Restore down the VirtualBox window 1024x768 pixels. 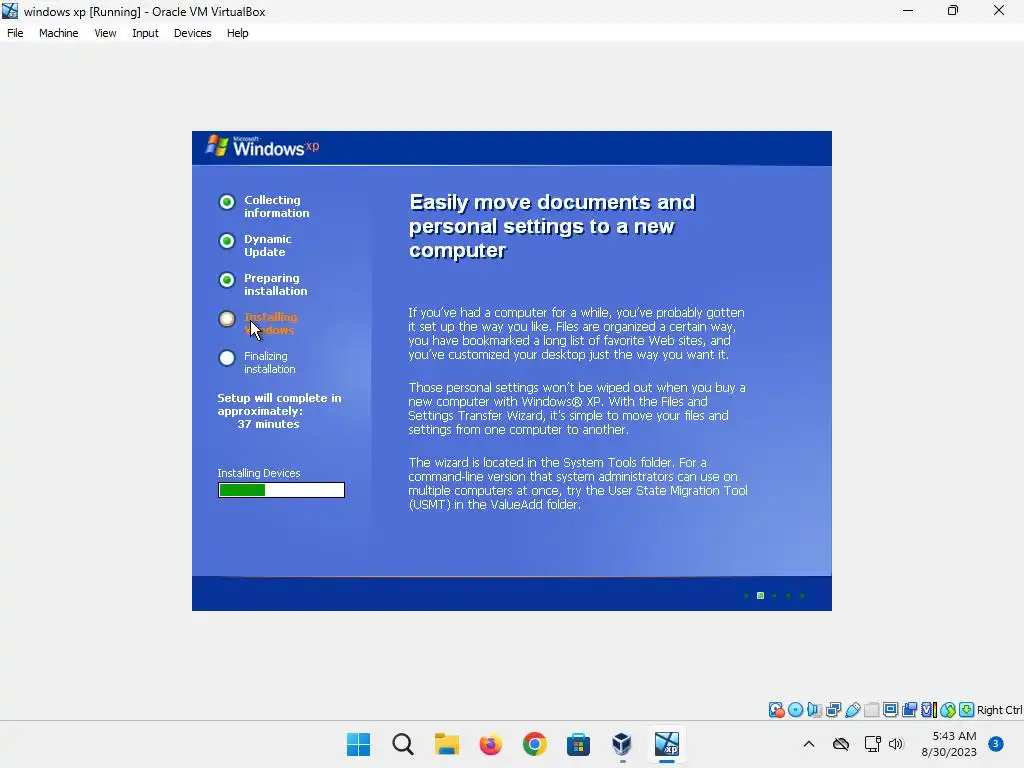tap(953, 11)
